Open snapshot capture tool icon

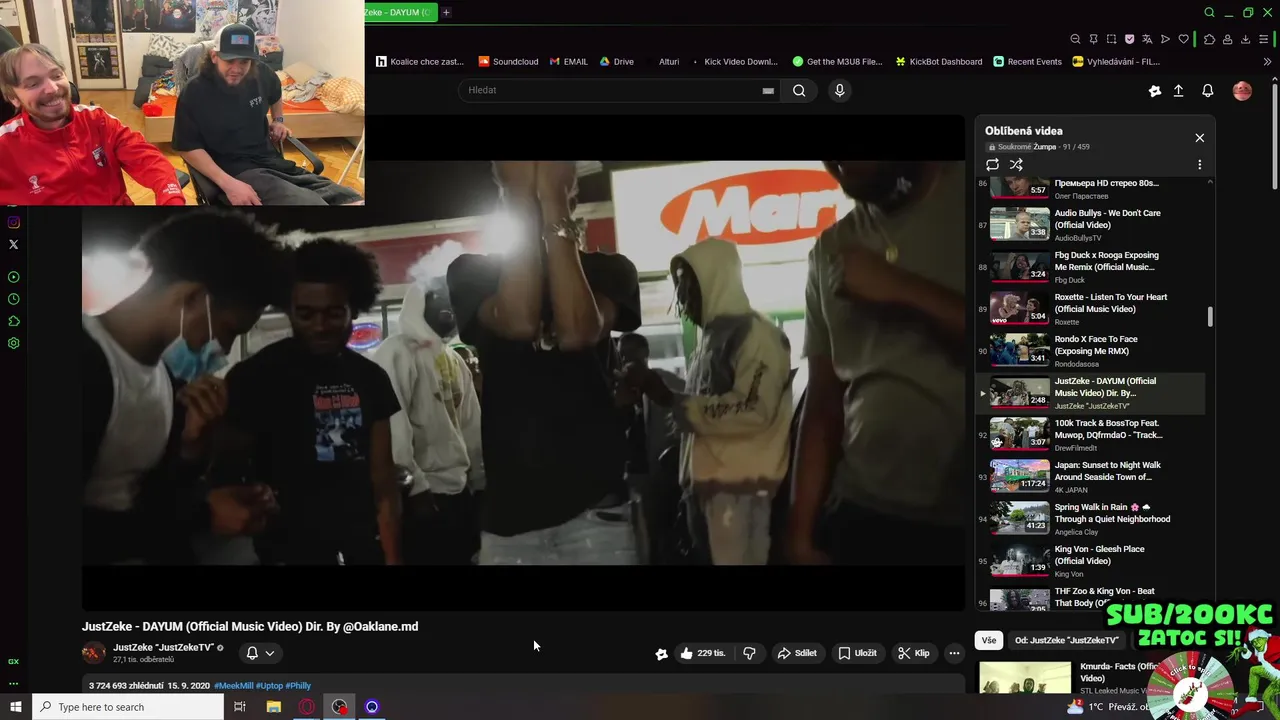click(x=1111, y=39)
